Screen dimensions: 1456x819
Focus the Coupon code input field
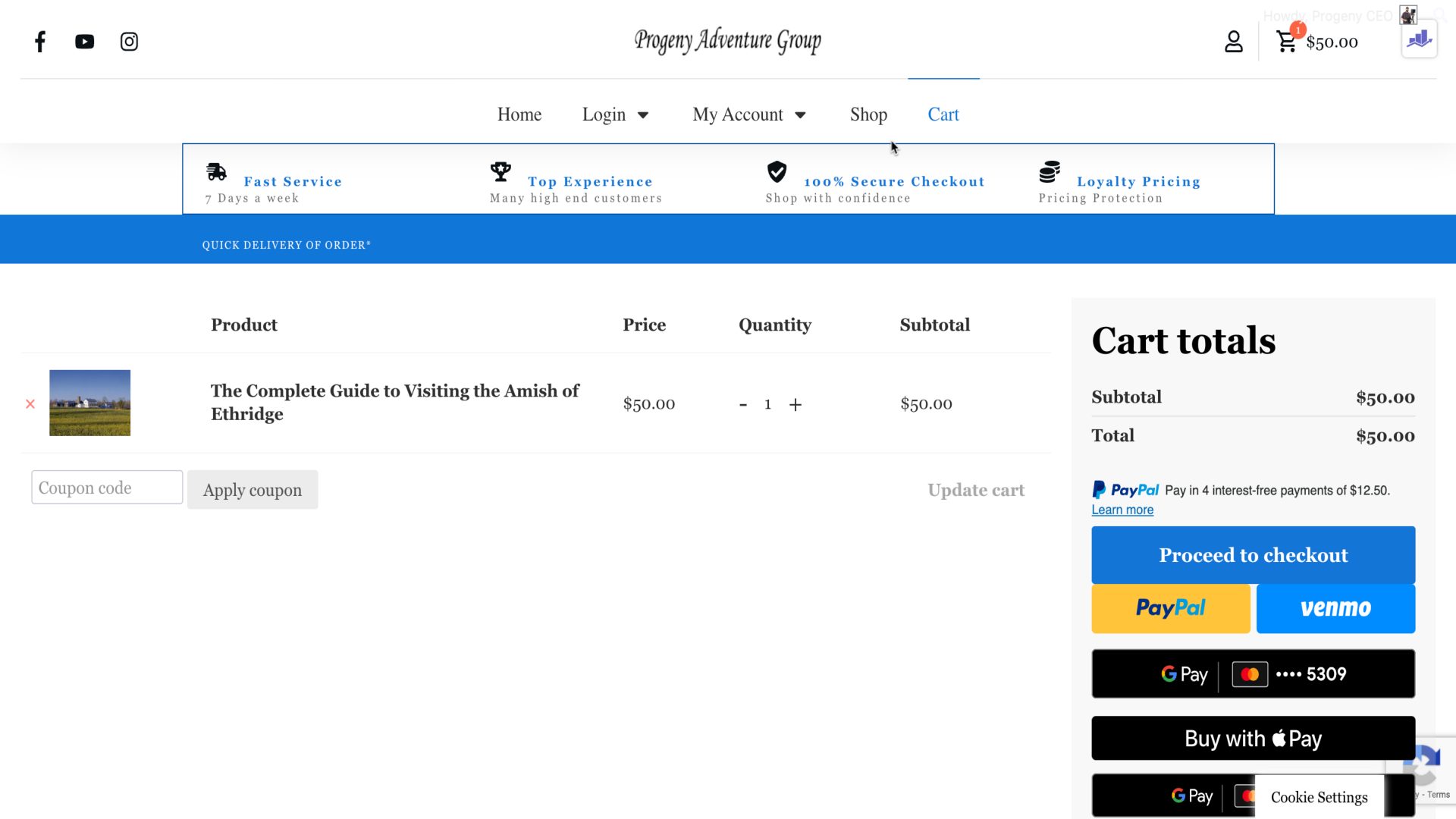pos(107,488)
